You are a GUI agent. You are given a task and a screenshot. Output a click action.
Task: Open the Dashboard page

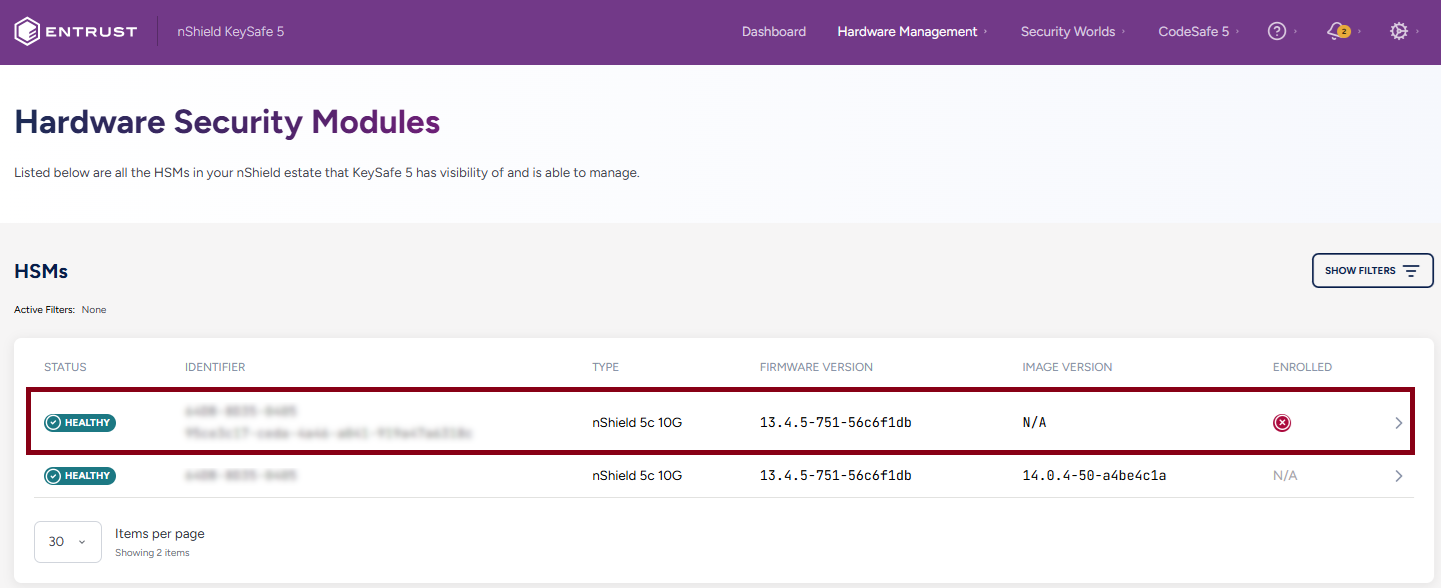coord(773,32)
